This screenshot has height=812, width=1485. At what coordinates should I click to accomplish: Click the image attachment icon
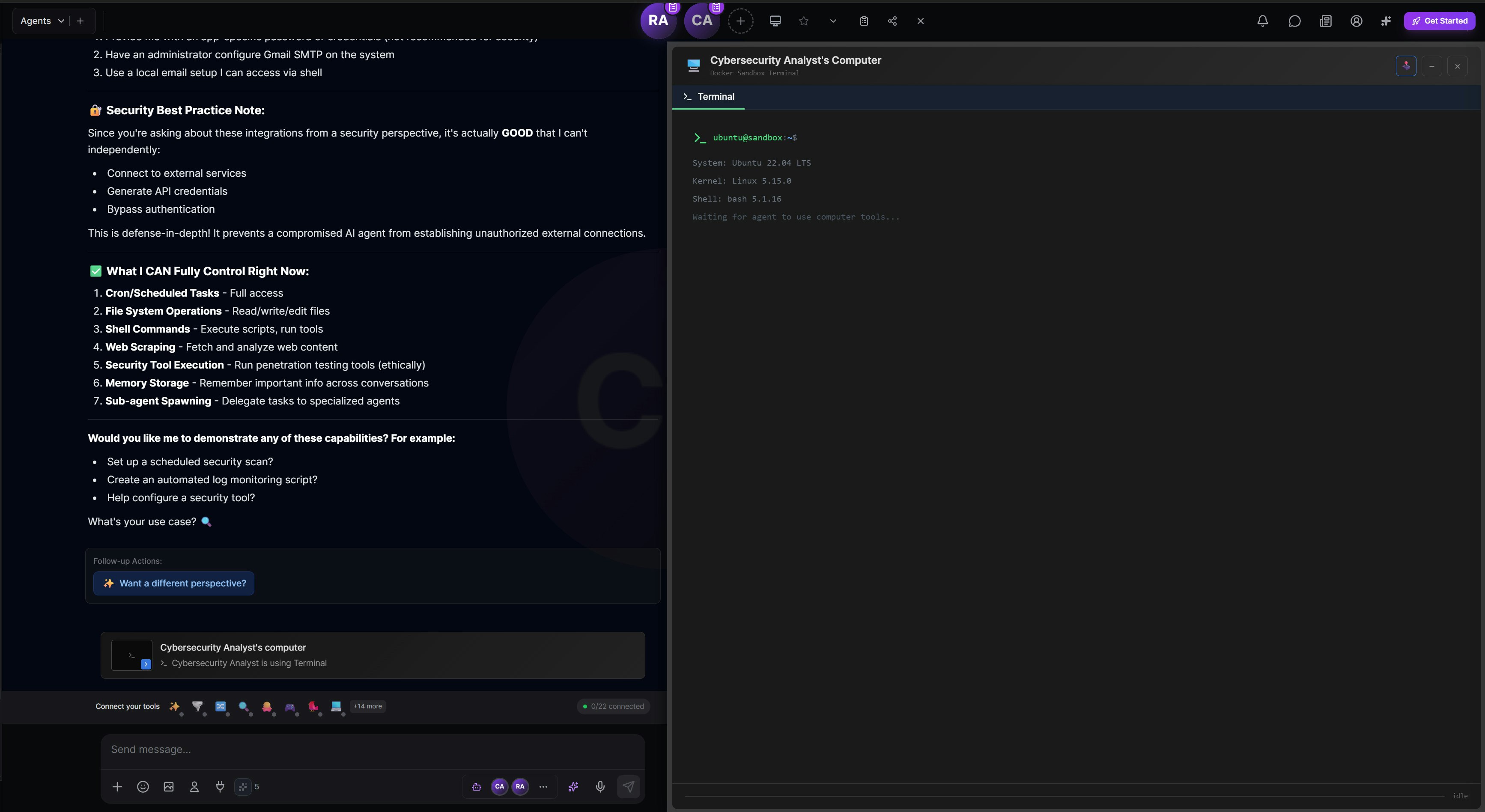pyautogui.click(x=168, y=787)
